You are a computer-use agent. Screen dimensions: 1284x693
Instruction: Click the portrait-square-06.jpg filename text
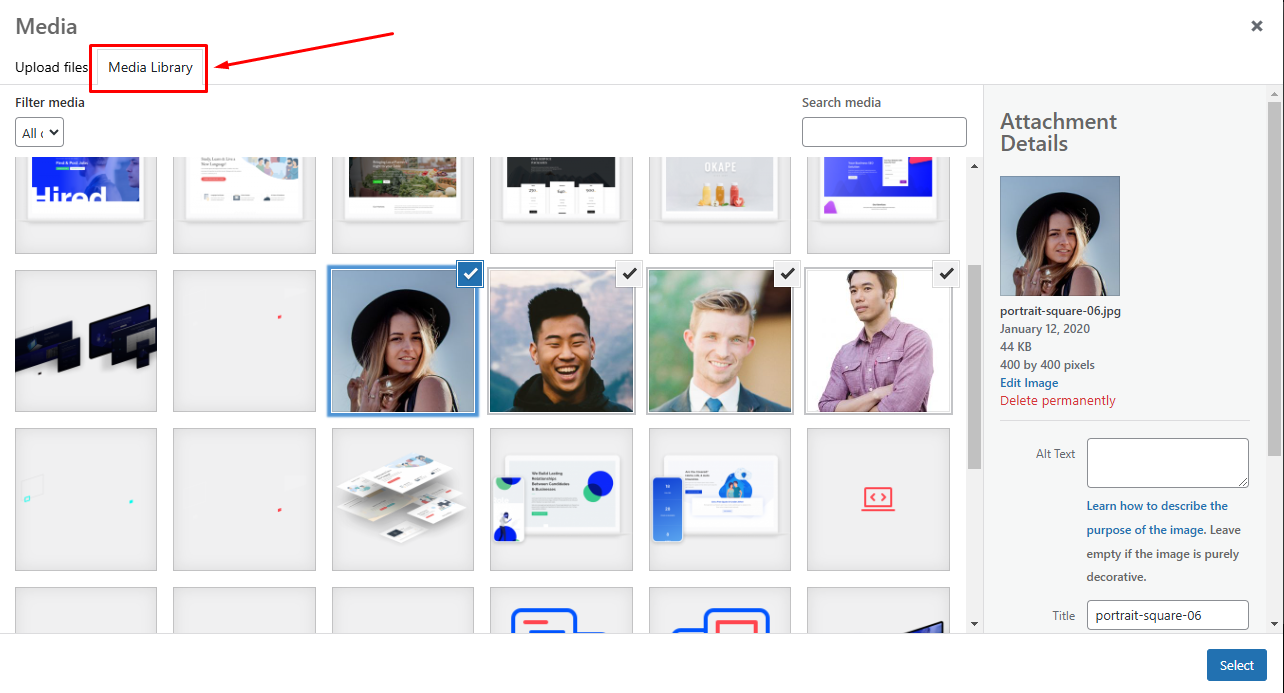point(1060,311)
